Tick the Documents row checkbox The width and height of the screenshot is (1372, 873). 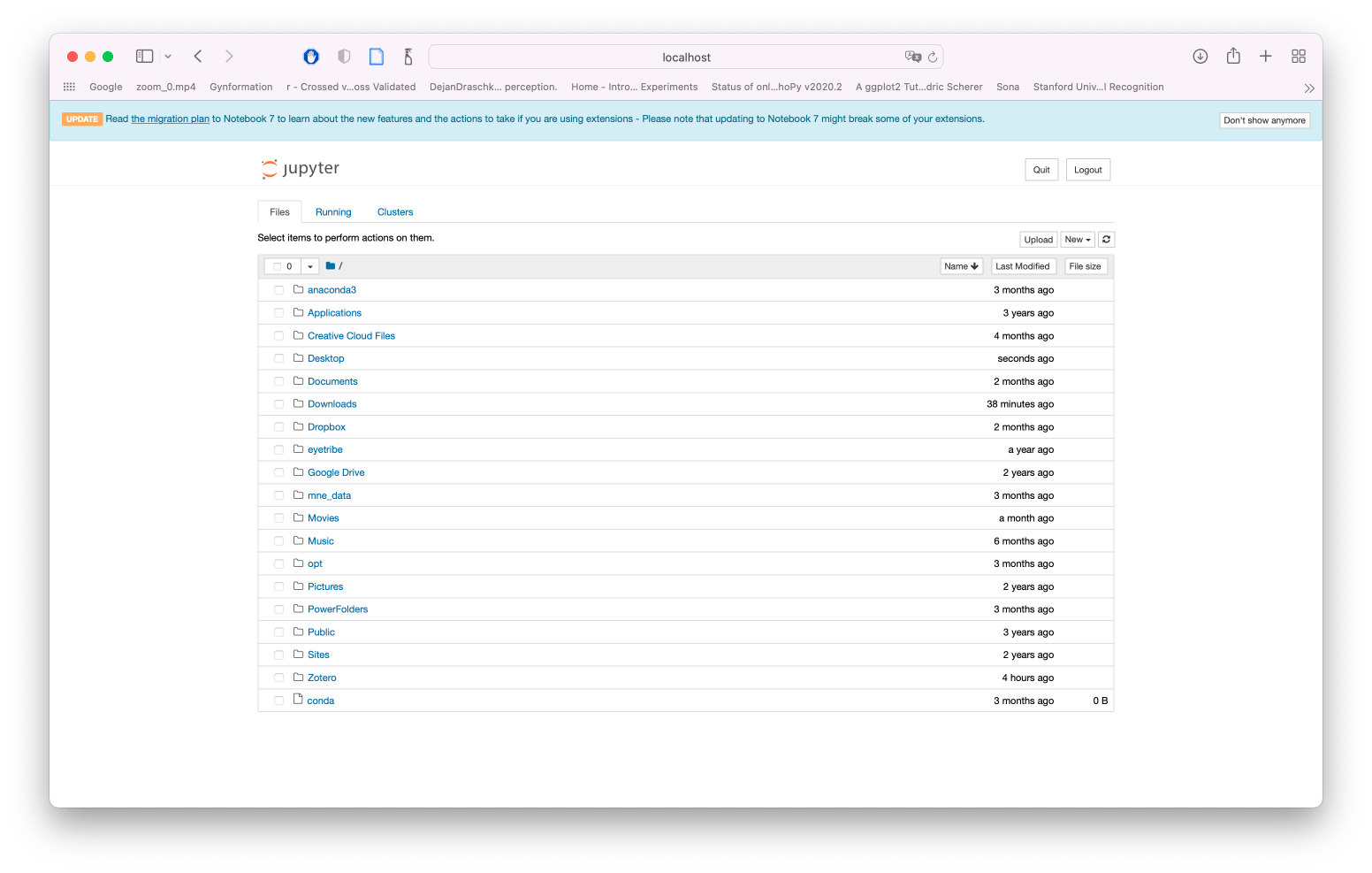[x=279, y=381]
